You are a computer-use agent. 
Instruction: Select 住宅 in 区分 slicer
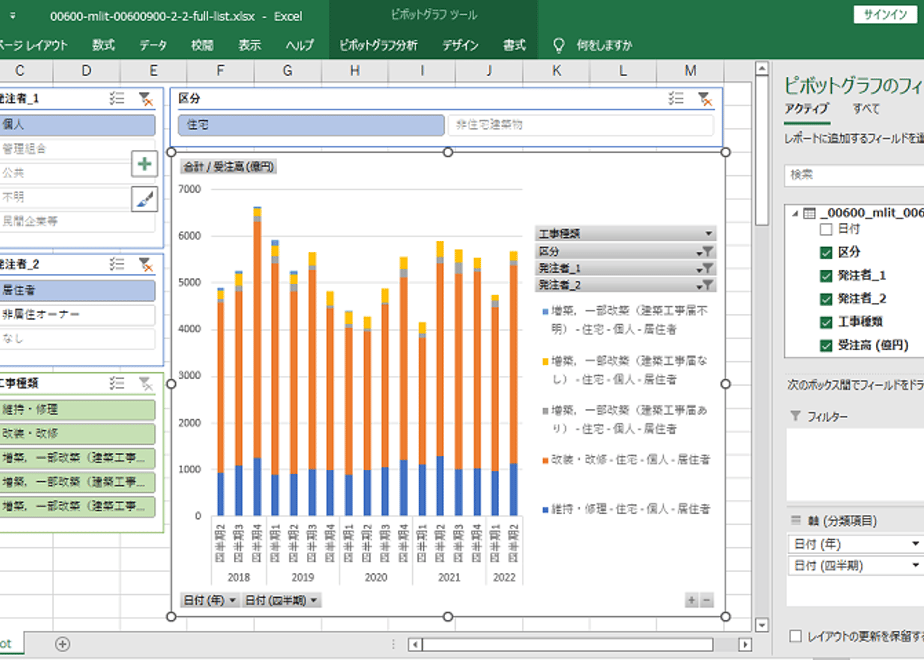(x=311, y=125)
